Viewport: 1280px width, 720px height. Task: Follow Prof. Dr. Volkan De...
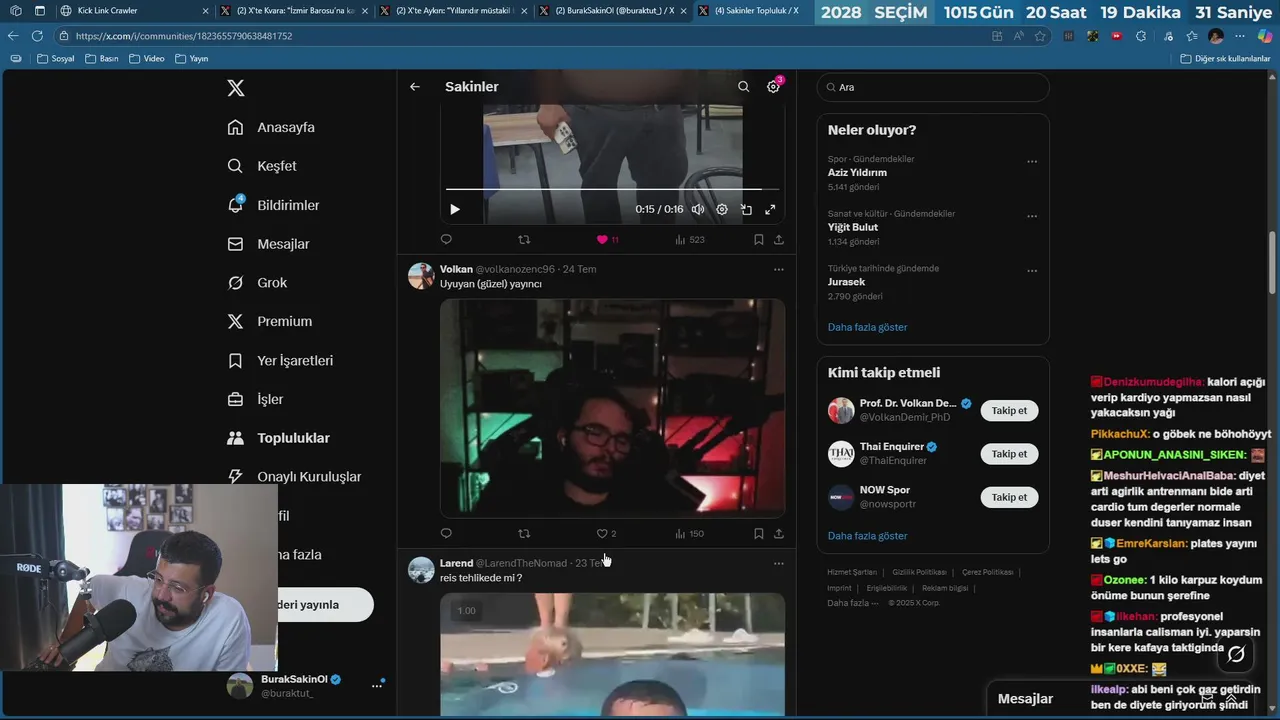click(1009, 411)
